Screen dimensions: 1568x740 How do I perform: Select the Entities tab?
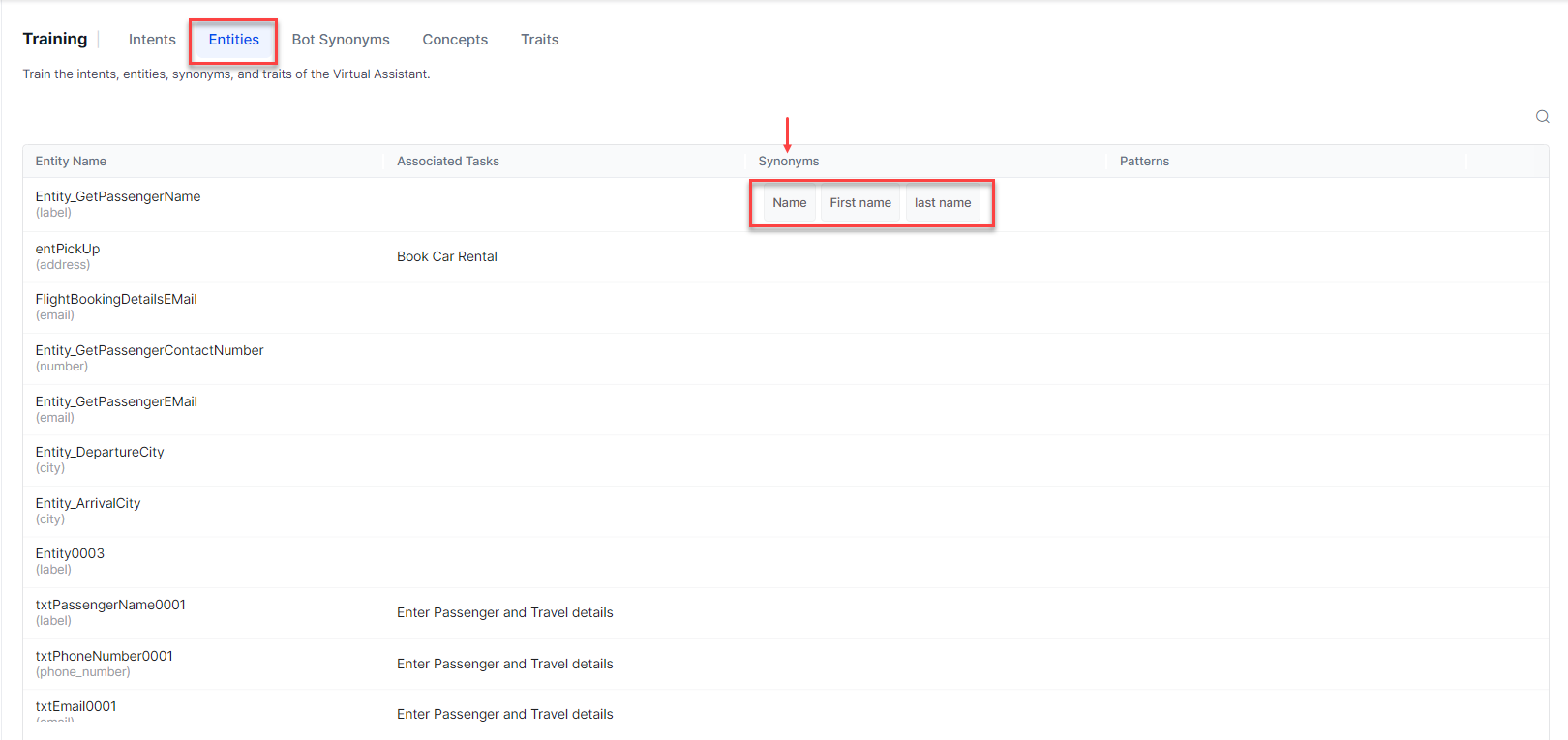click(233, 40)
